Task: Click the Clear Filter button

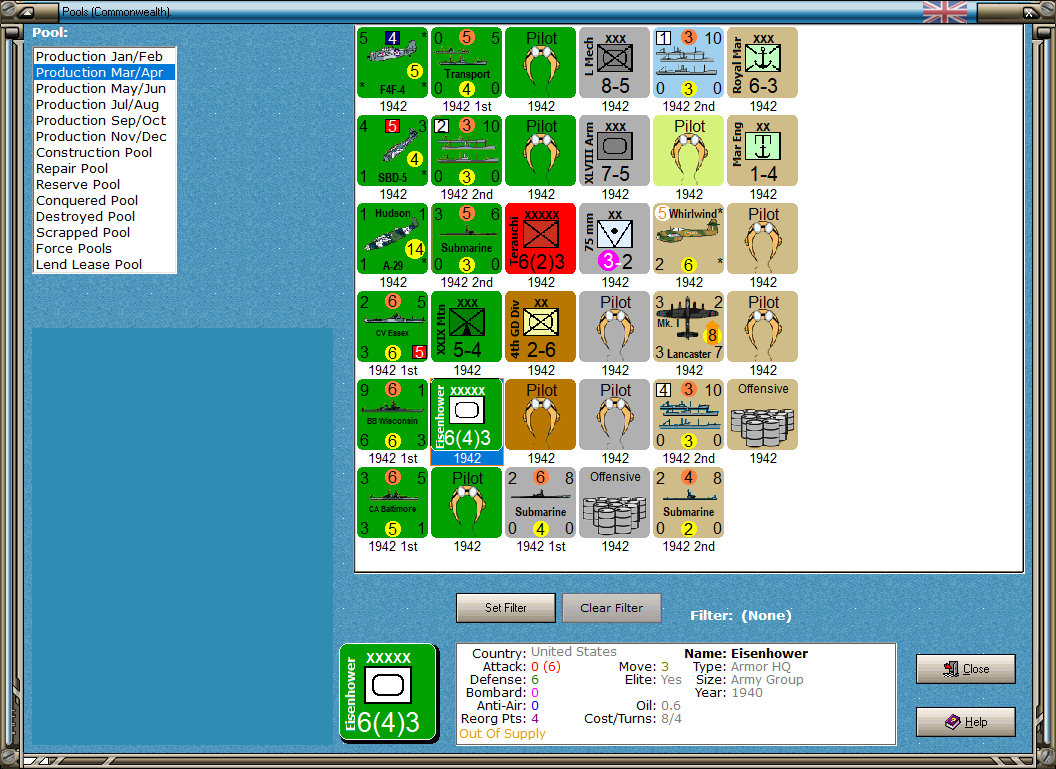Action: tap(612, 608)
